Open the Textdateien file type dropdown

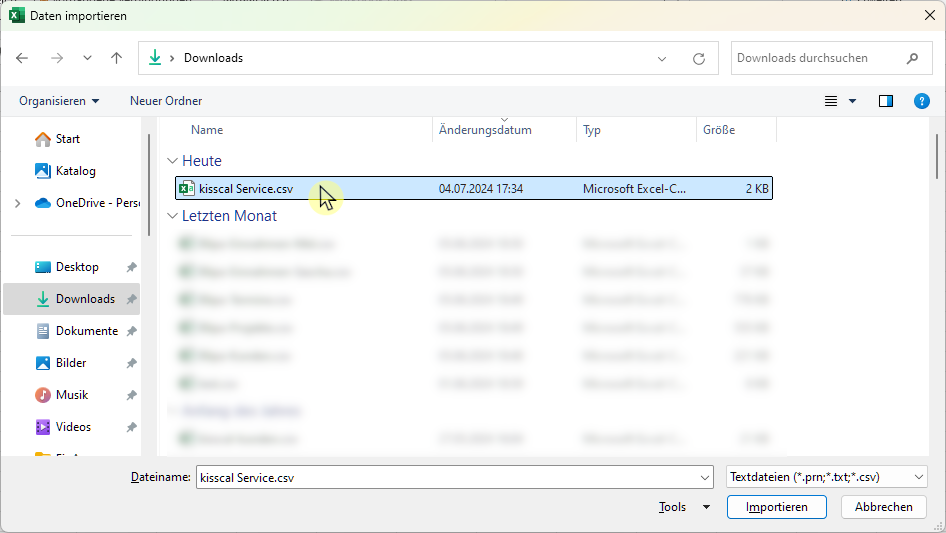coord(827,477)
